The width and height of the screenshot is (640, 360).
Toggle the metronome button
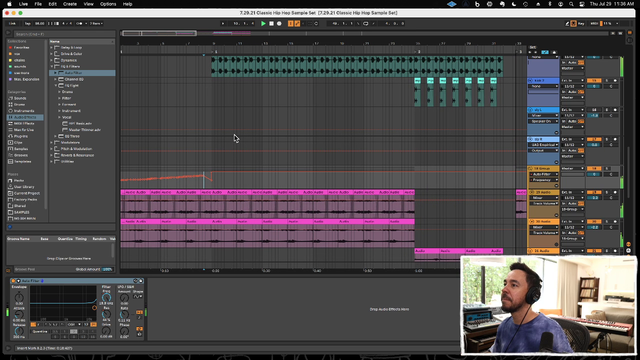coord(79,24)
